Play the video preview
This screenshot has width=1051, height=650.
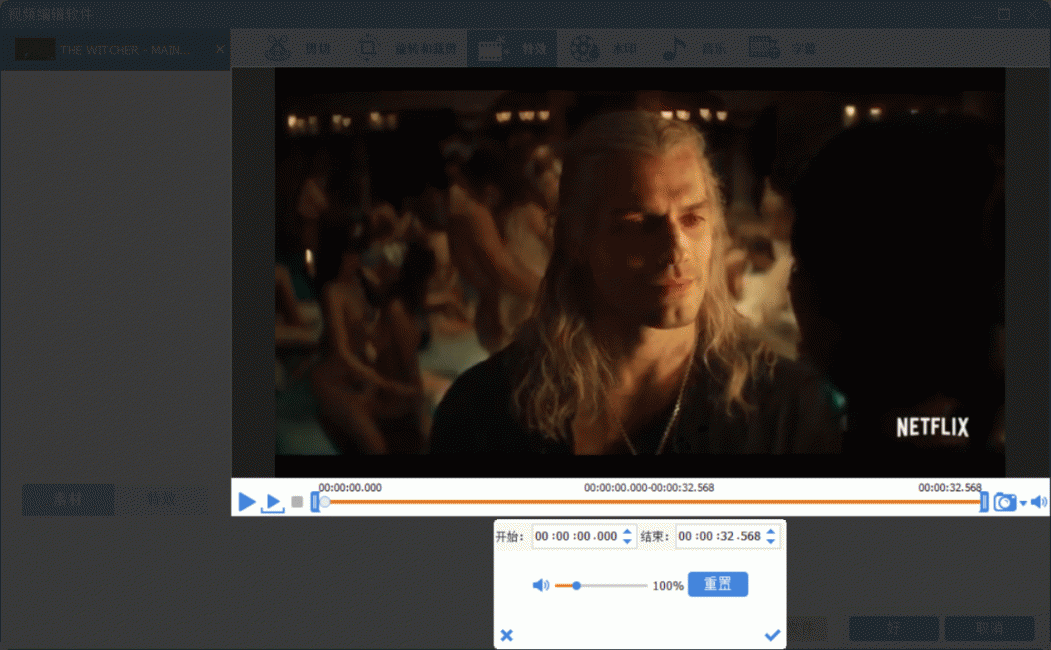(x=247, y=502)
